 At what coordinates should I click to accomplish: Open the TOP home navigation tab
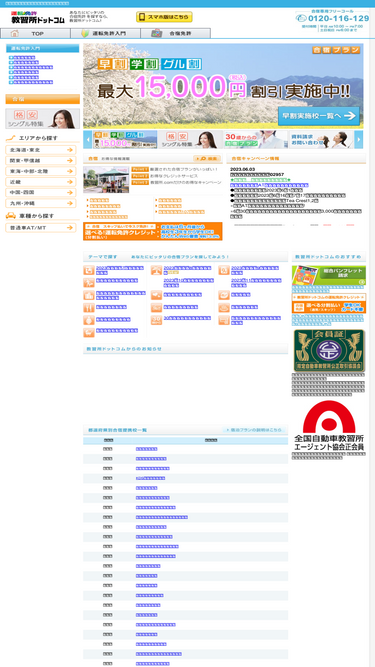pos(35,33)
